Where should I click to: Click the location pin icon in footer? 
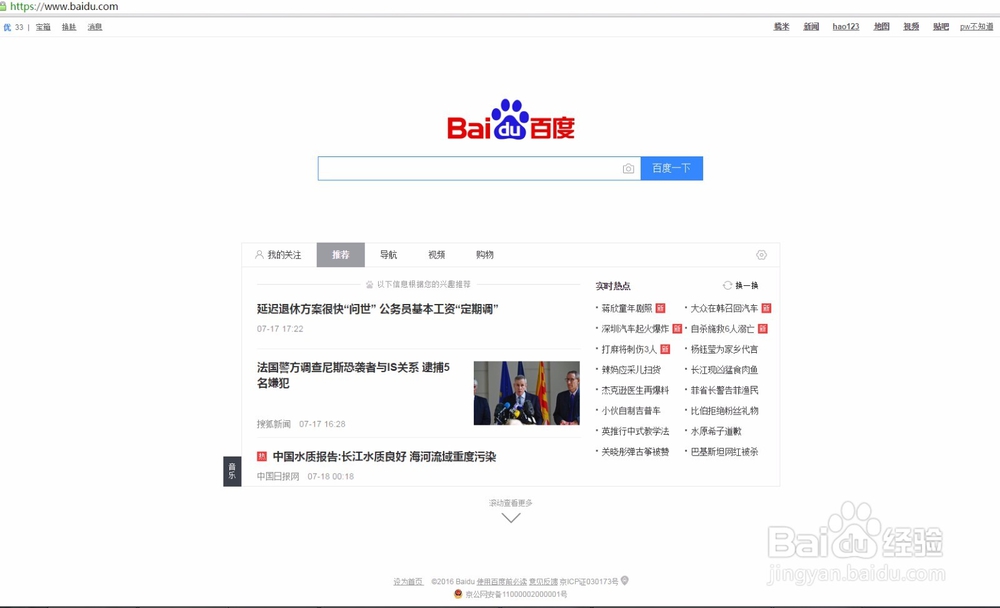625,581
